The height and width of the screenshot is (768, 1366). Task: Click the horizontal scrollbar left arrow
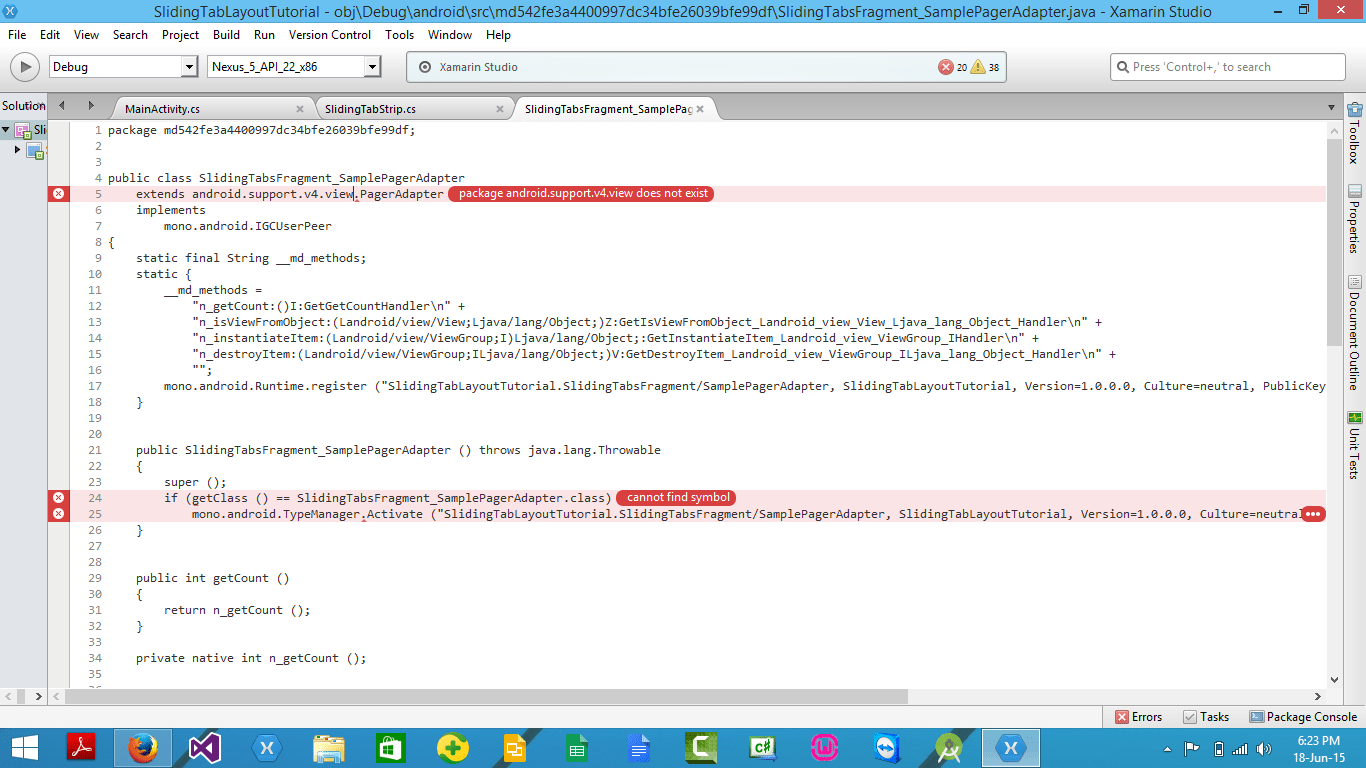tap(56, 697)
